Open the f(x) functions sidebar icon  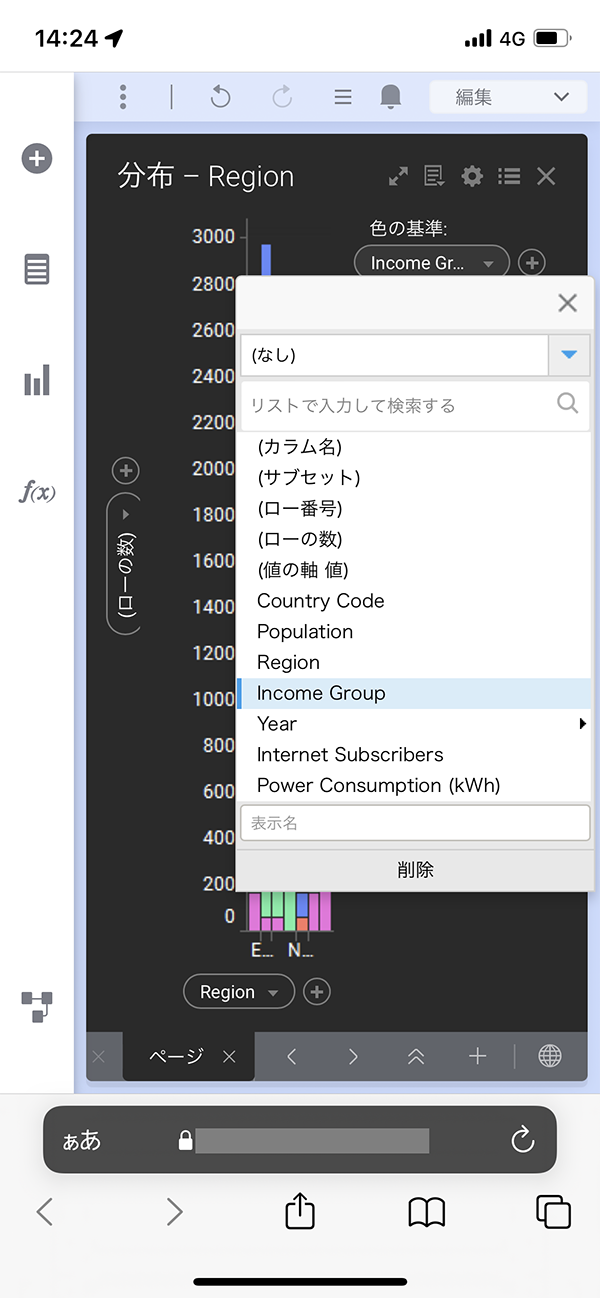[x=37, y=493]
